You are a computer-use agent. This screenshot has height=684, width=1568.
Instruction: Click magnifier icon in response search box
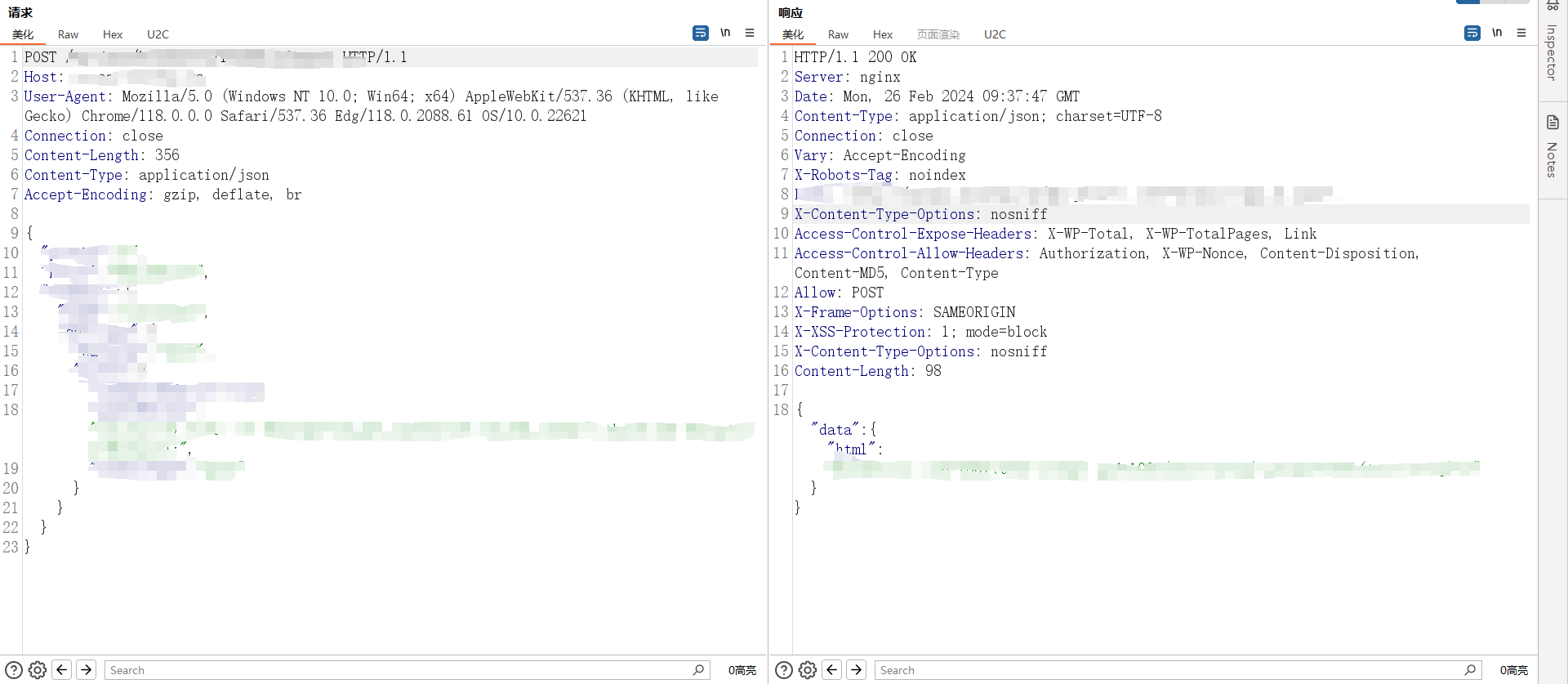[x=1471, y=670]
